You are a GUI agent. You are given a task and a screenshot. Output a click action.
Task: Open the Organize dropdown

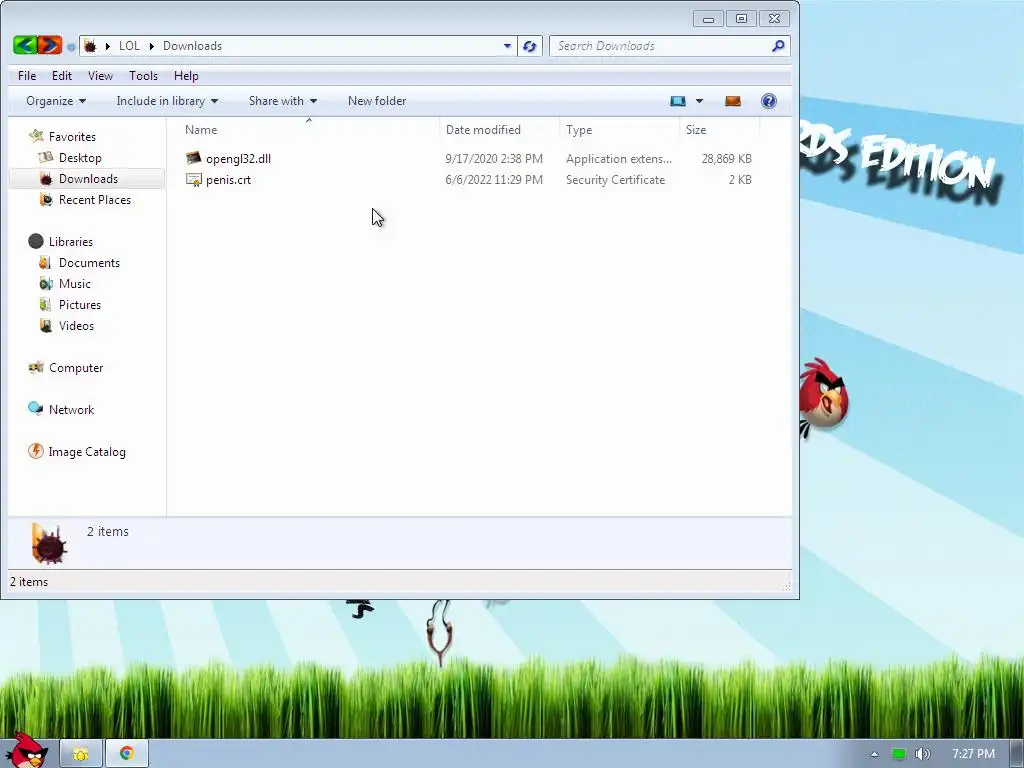coord(56,101)
